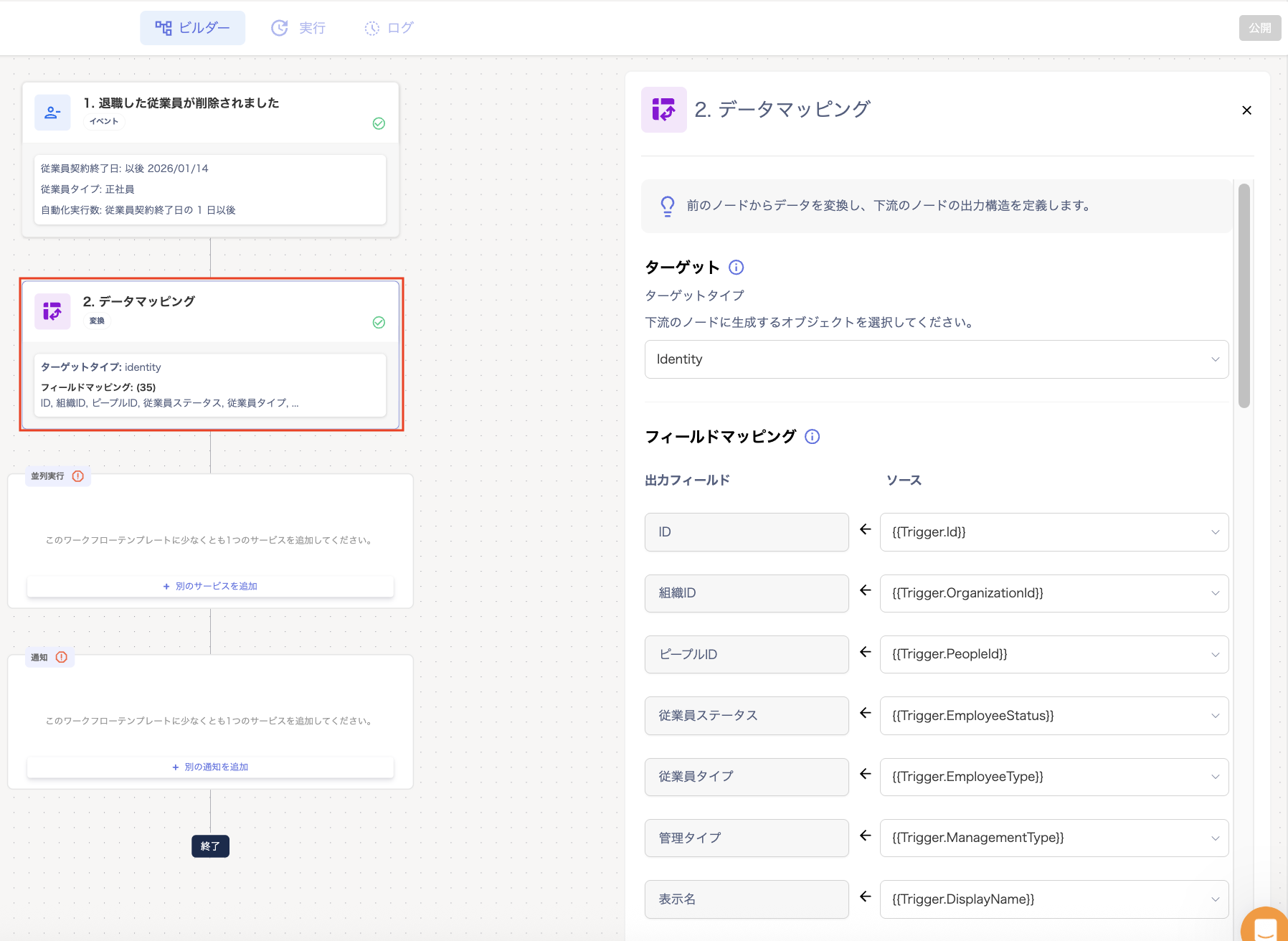Switch to the ログ tab
This screenshot has height=941, width=1288.
tap(389, 28)
